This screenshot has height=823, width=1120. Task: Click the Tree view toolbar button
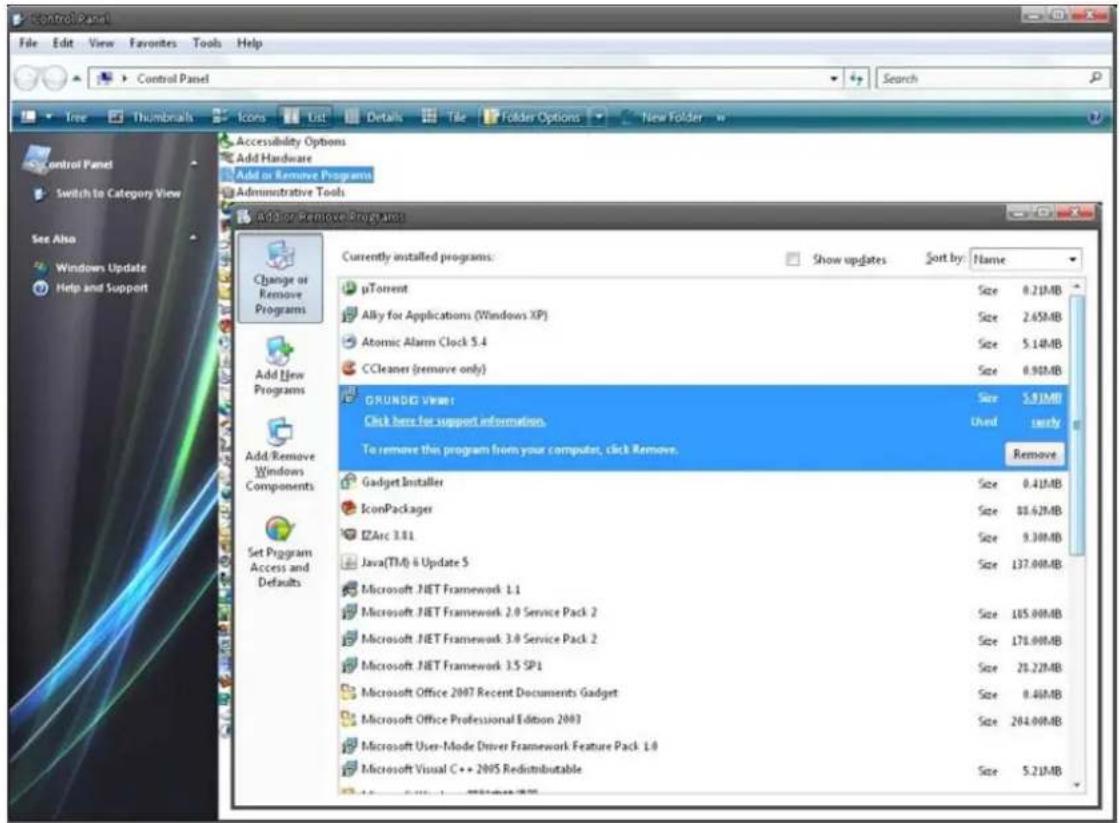[x=76, y=117]
